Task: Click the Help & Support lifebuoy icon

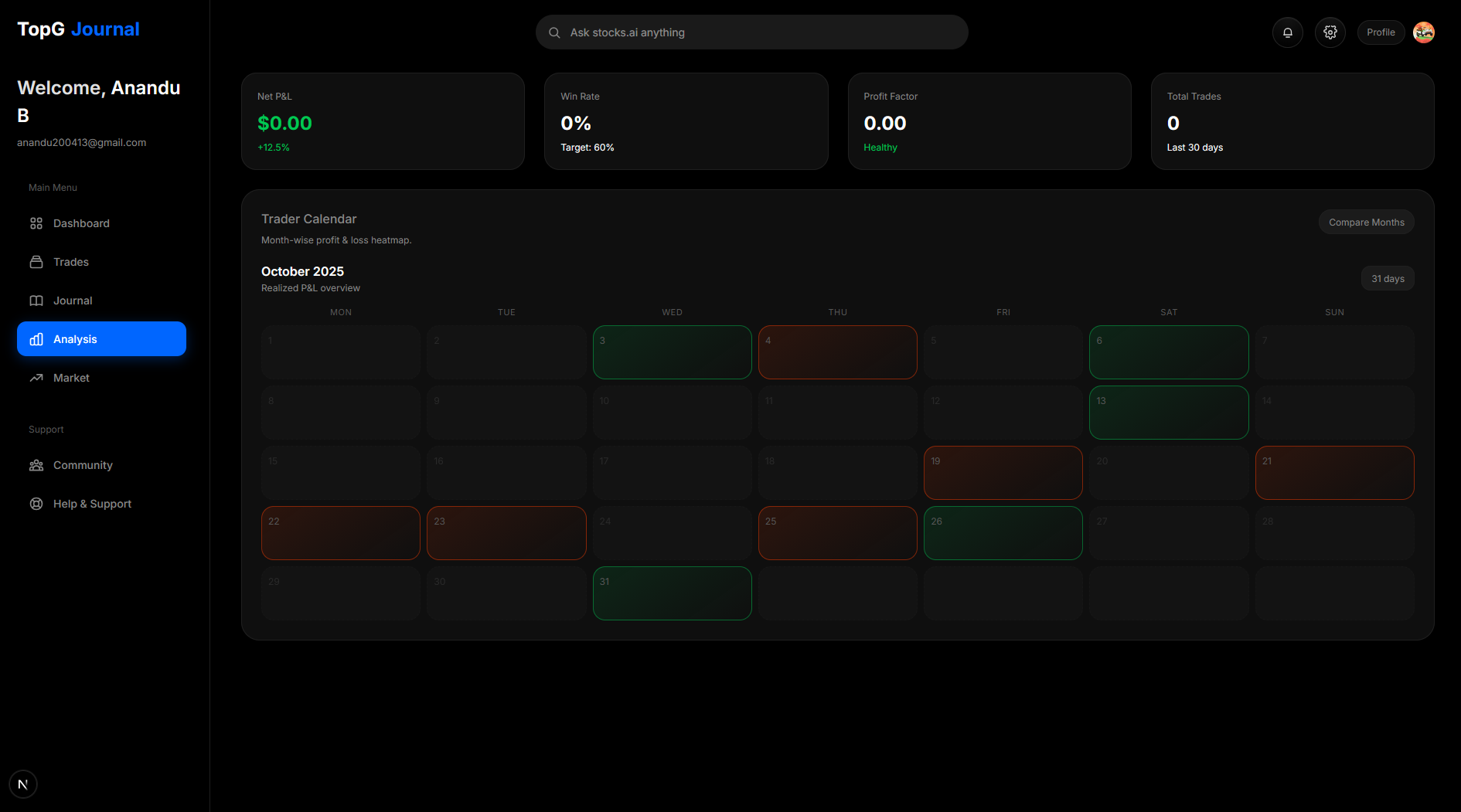Action: tap(36, 504)
